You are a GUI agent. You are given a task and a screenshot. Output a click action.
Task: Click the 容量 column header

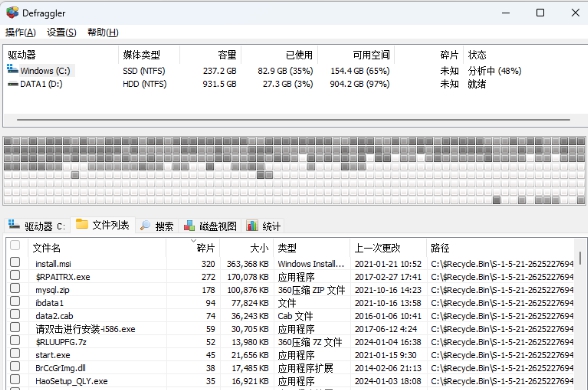point(210,55)
